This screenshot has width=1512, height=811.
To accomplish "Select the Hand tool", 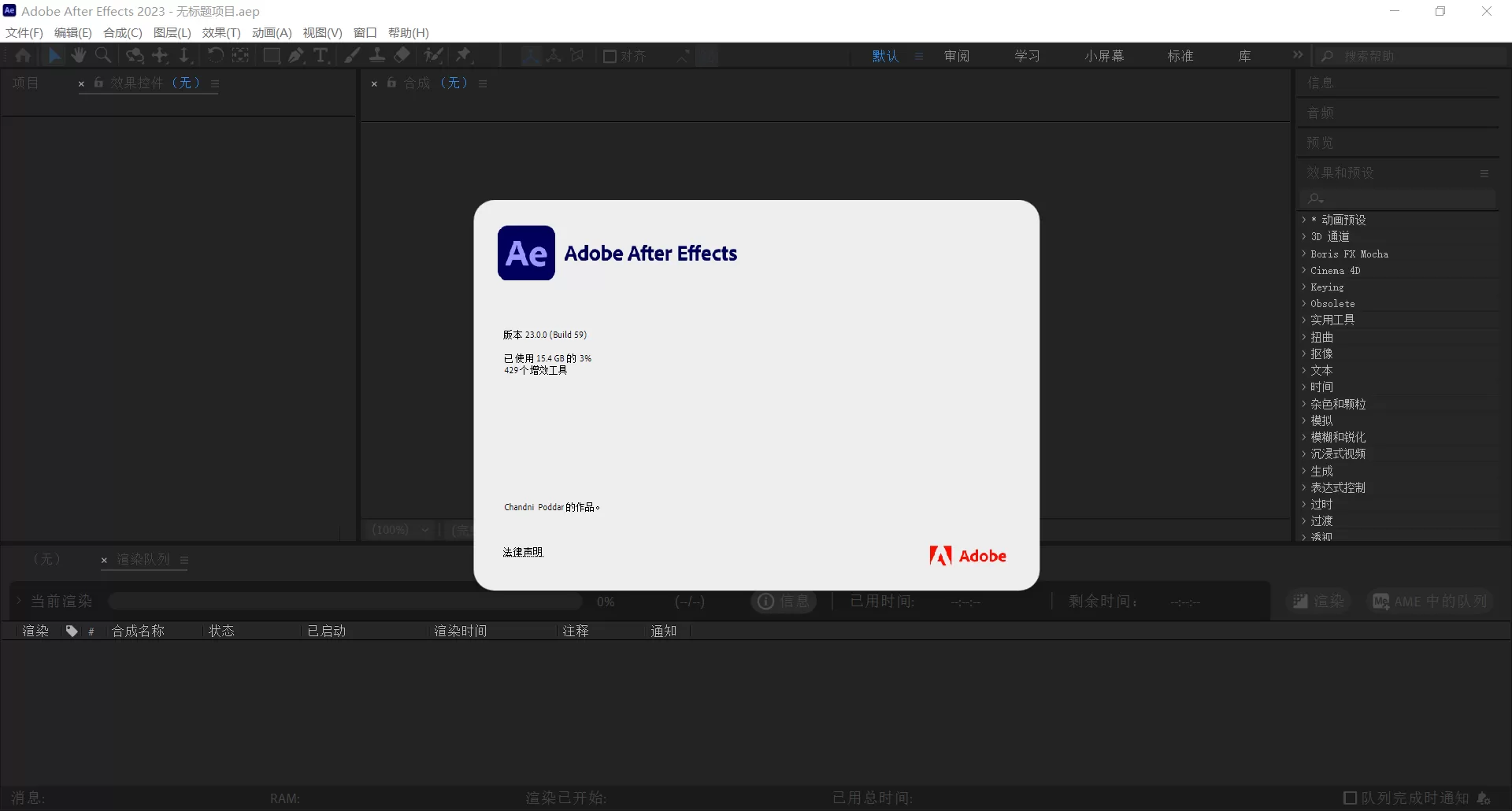I will pyautogui.click(x=78, y=55).
